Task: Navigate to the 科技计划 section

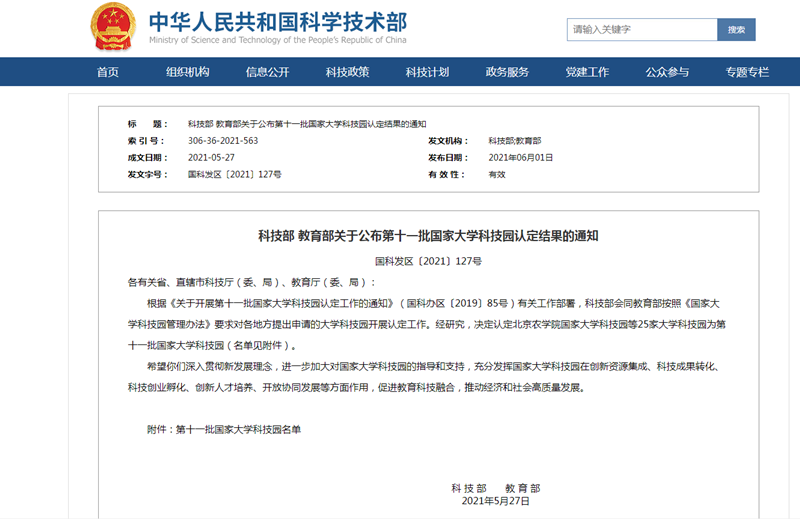Action: 427,72
